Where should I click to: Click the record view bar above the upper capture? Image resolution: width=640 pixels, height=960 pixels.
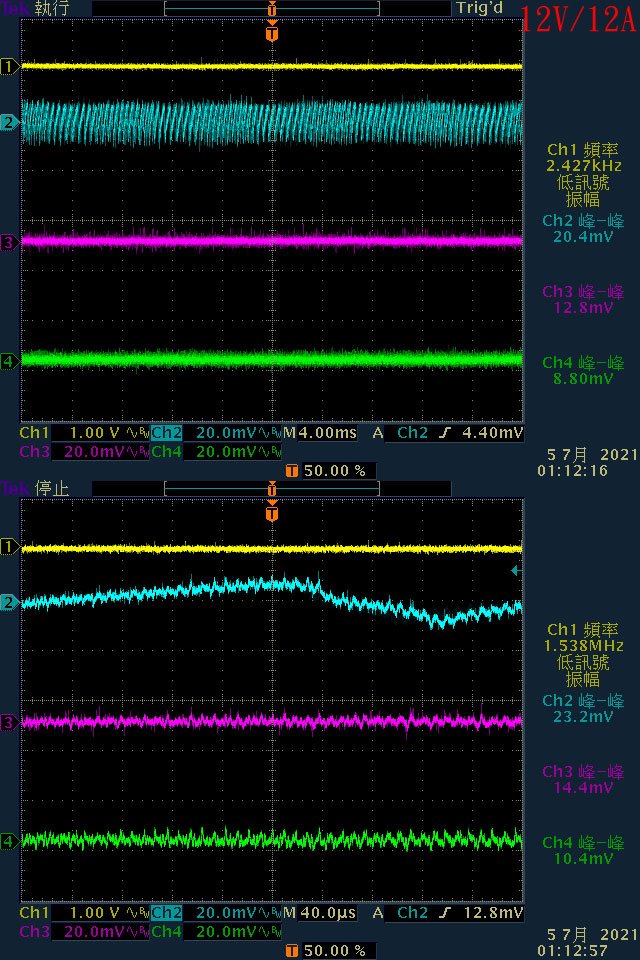point(272,9)
